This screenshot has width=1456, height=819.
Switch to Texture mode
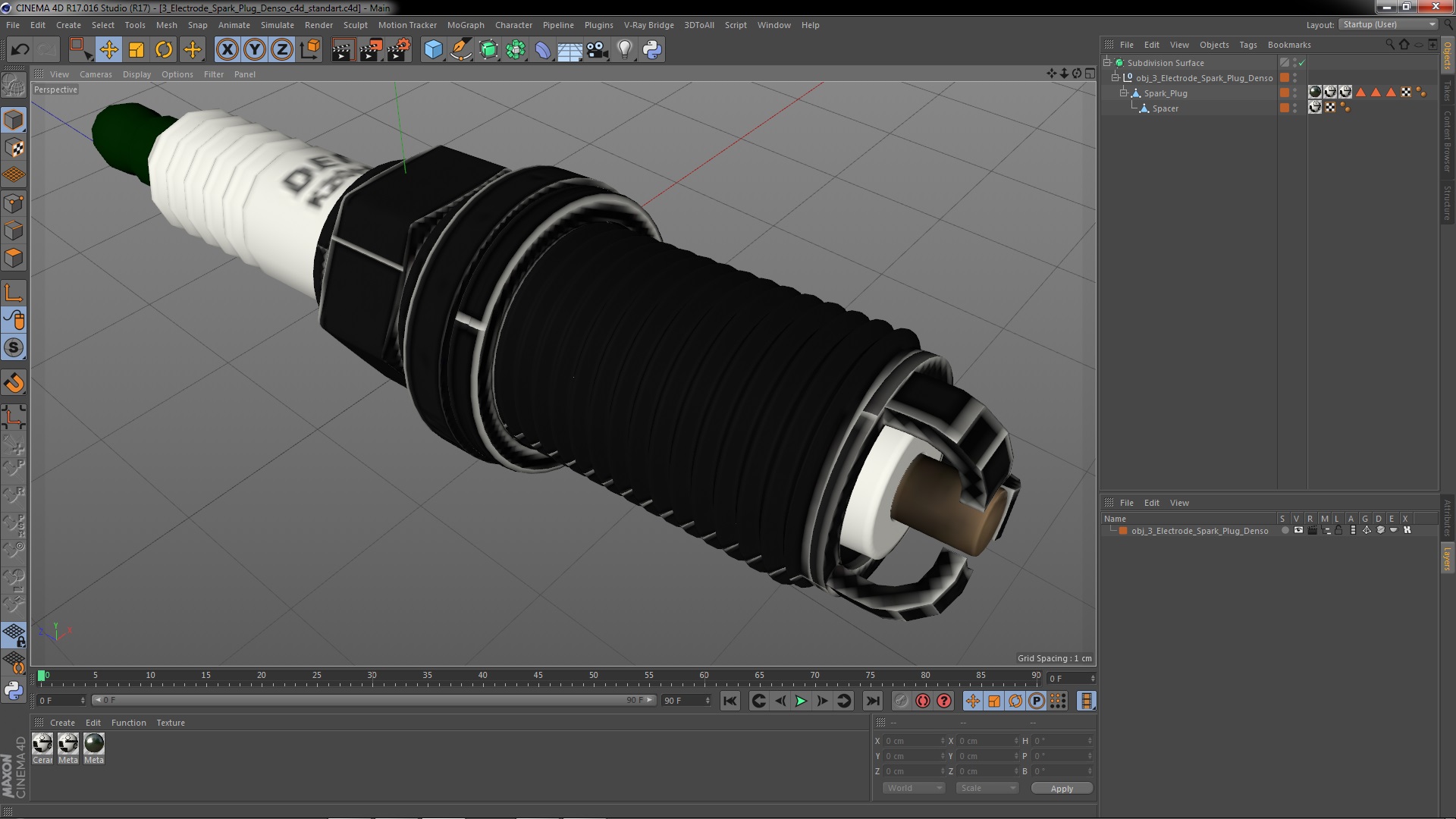point(14,148)
